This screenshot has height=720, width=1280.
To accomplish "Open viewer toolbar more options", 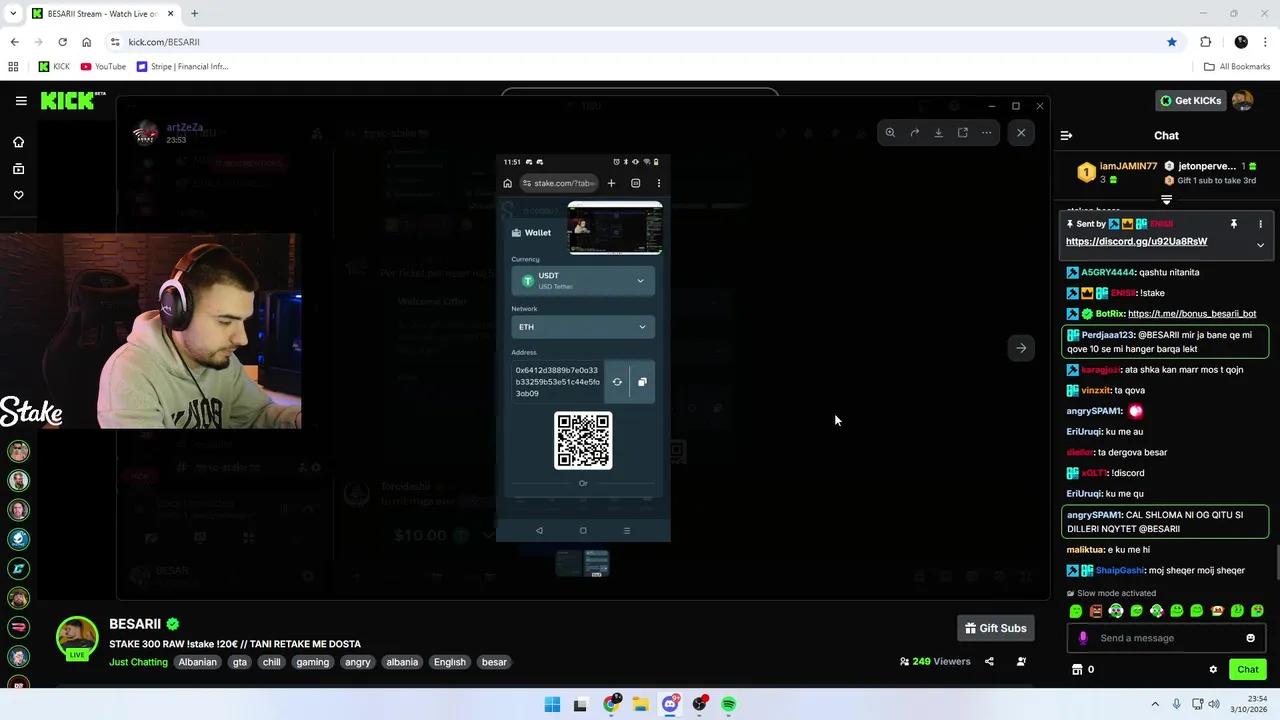I will pos(986,133).
